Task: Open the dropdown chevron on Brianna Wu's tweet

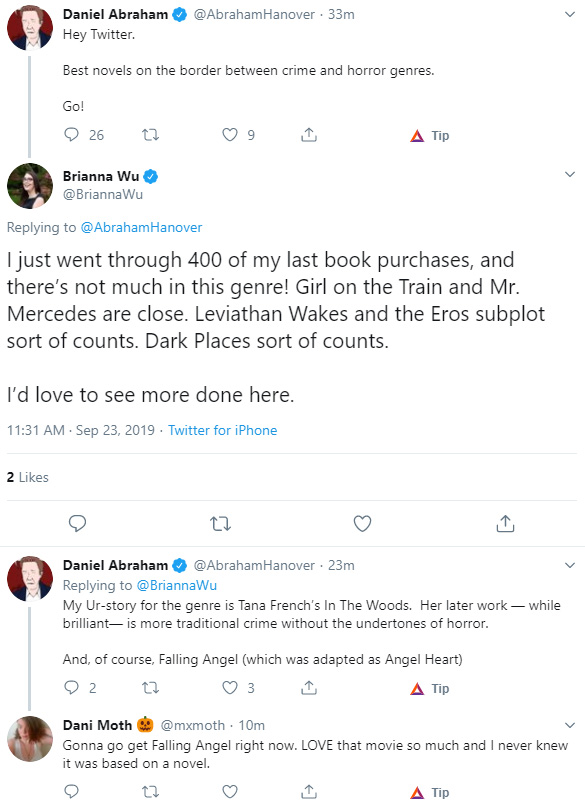Action: click(570, 174)
